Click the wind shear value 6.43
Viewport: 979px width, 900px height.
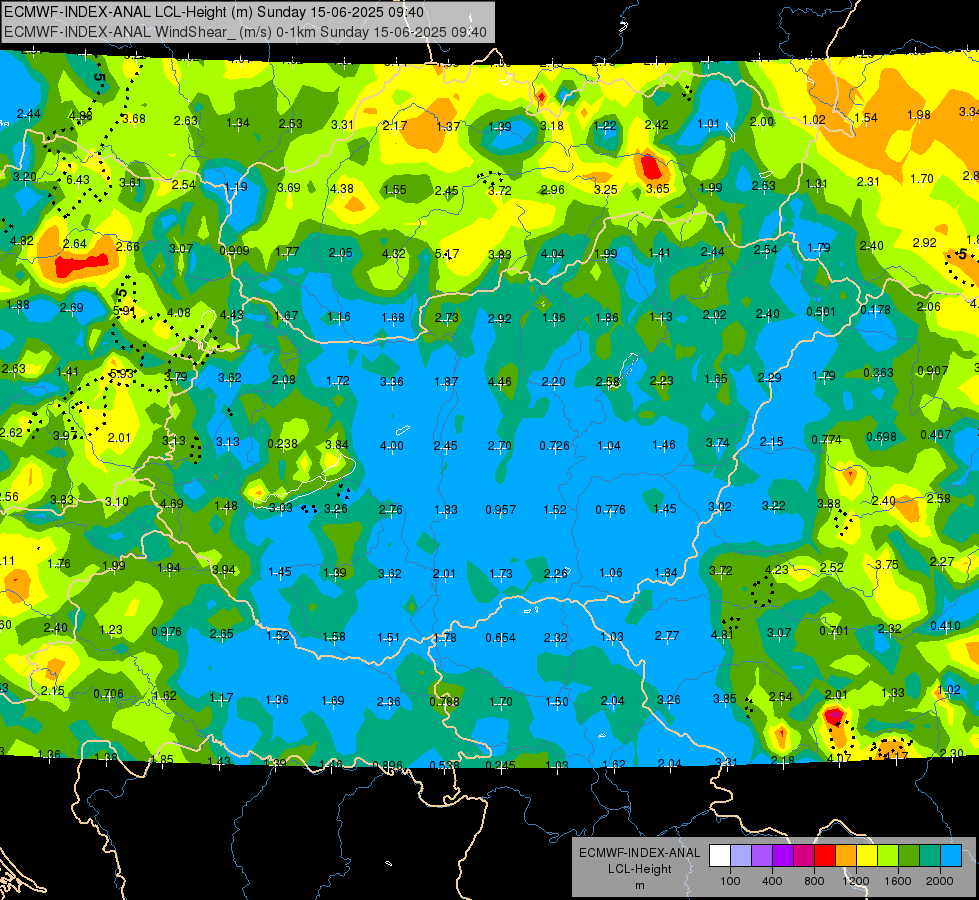[78, 180]
